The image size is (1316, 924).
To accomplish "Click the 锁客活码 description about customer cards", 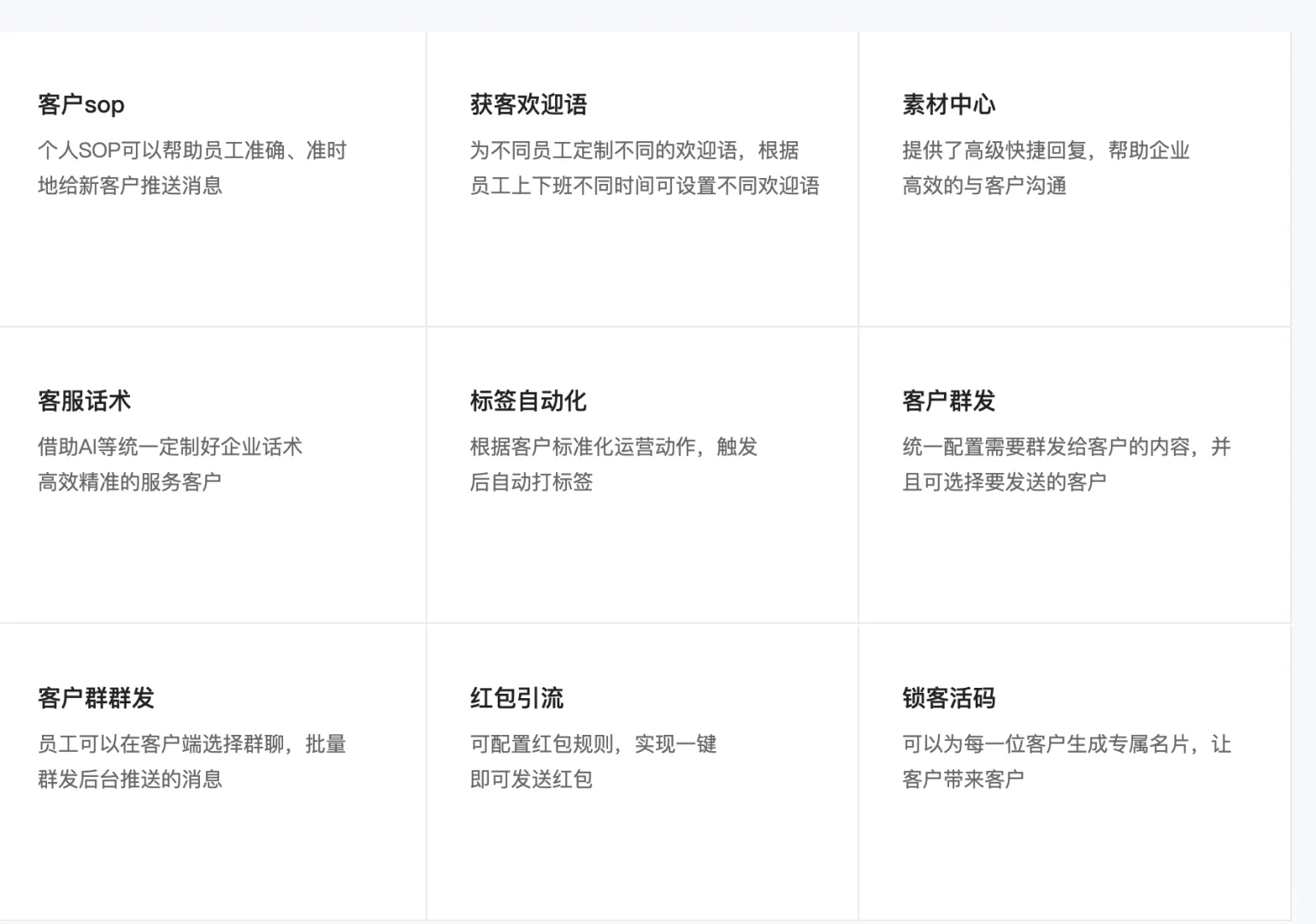I will 1065,761.
